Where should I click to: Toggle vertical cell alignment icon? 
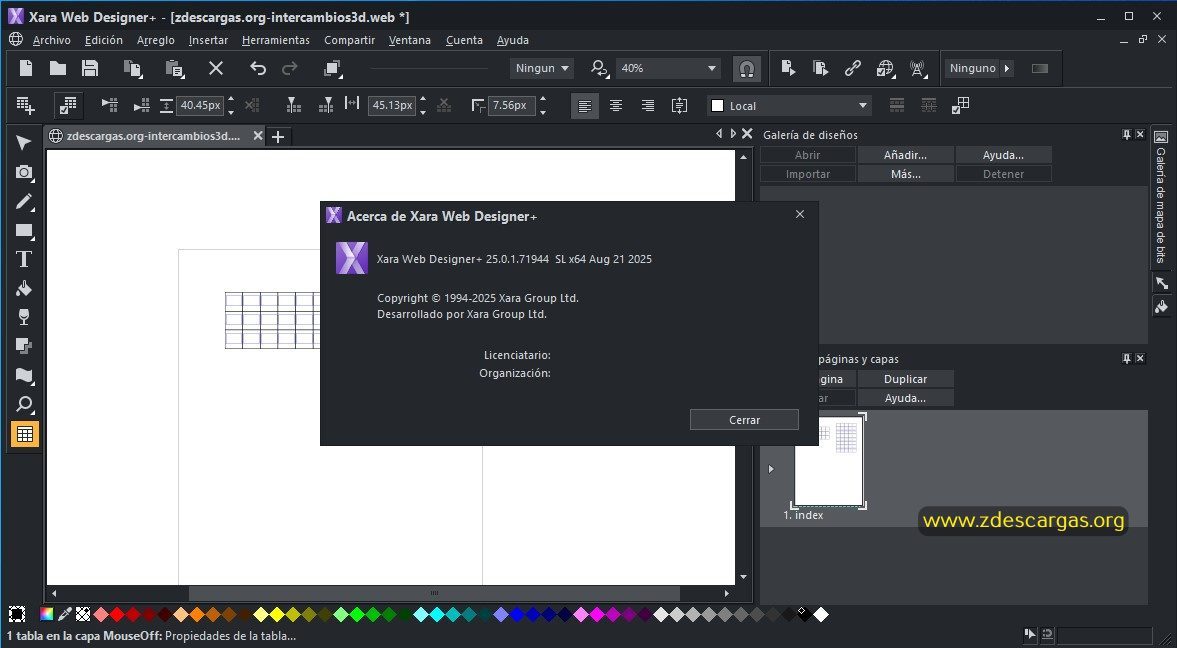click(679, 106)
